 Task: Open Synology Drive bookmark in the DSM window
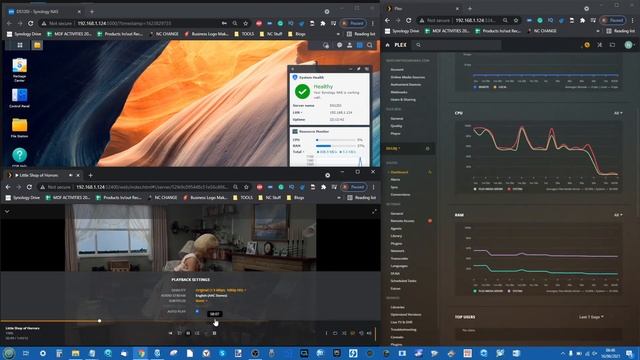tap(24, 34)
